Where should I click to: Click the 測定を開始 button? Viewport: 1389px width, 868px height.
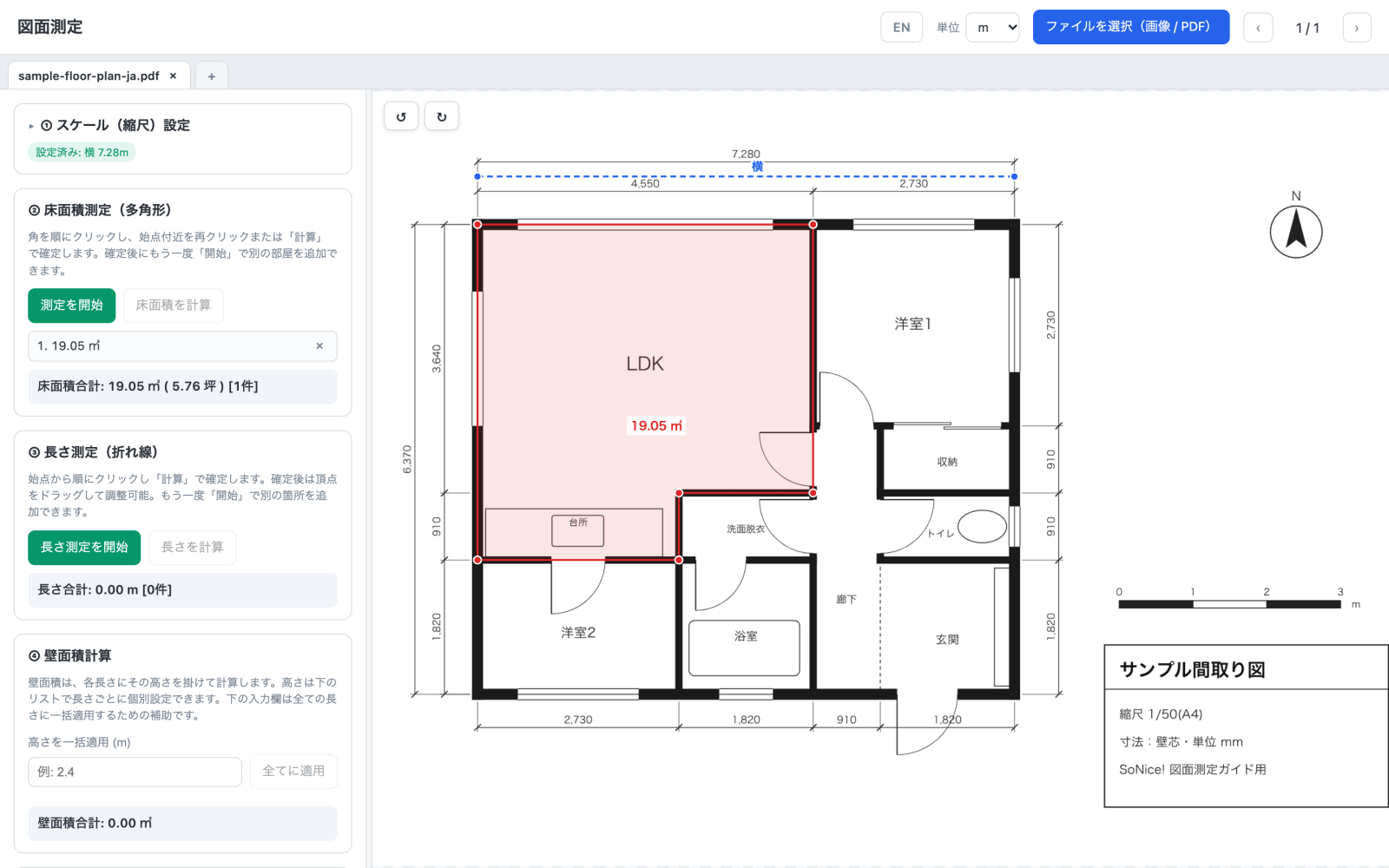72,306
